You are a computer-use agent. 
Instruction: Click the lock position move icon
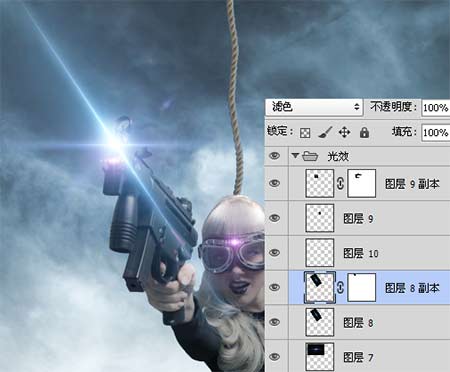tap(344, 132)
